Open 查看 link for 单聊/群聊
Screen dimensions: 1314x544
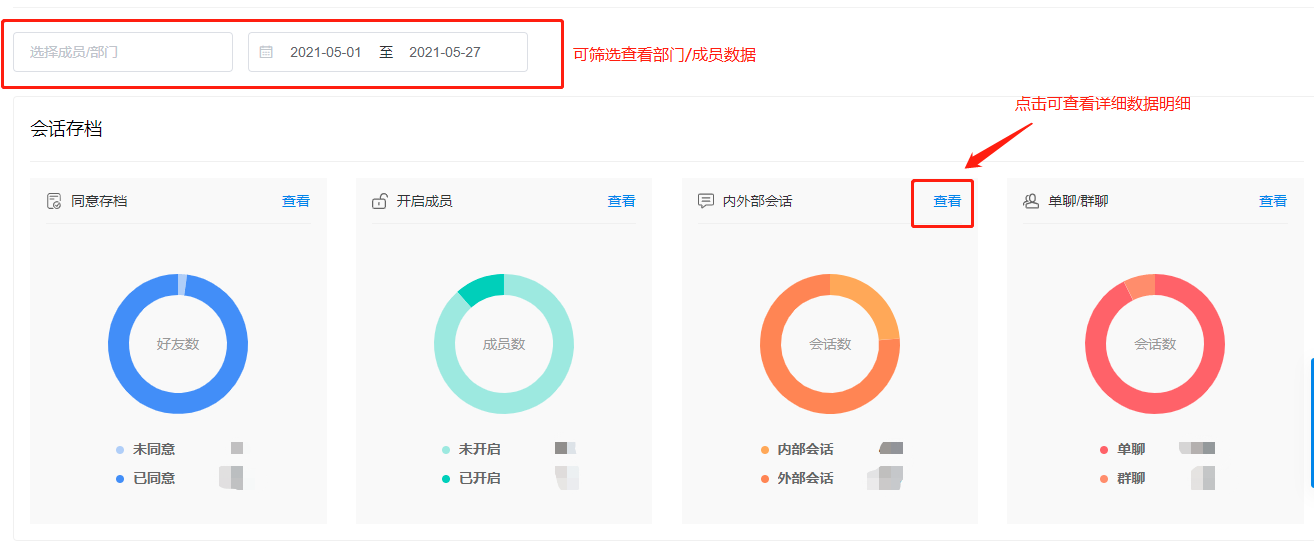coord(1272,201)
